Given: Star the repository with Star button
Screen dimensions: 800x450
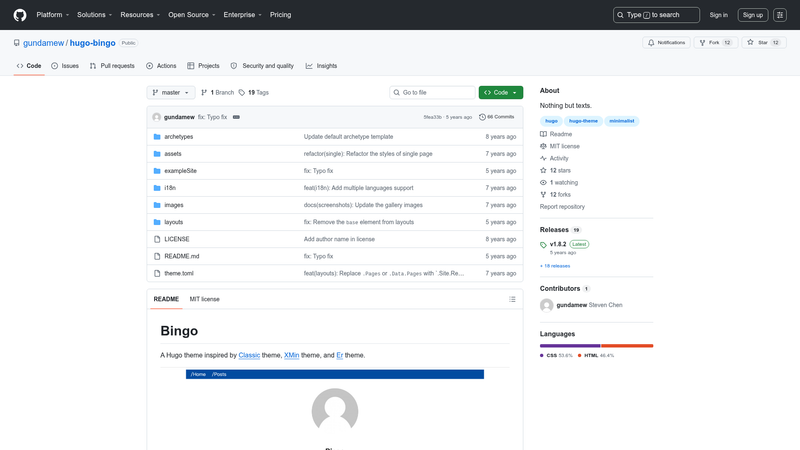Looking at the screenshot, I should (x=764, y=43).
